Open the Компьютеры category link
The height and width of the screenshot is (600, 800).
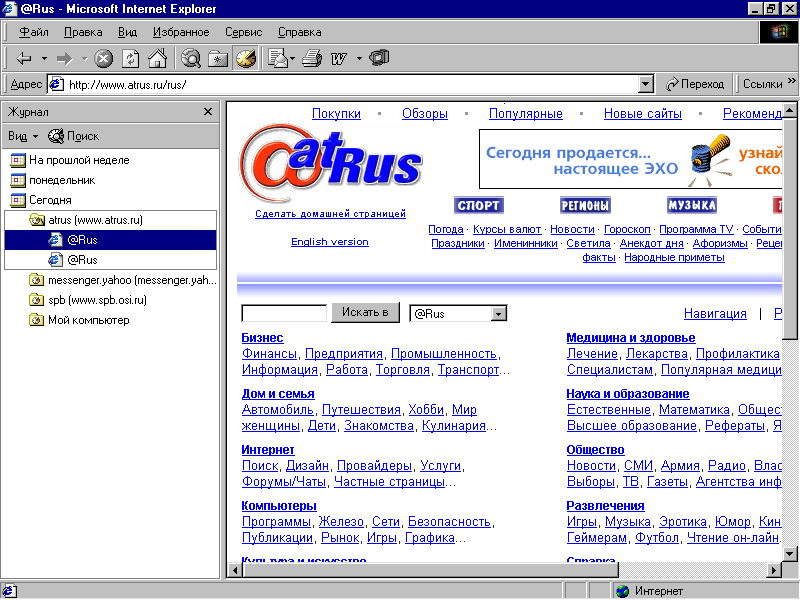pos(279,506)
